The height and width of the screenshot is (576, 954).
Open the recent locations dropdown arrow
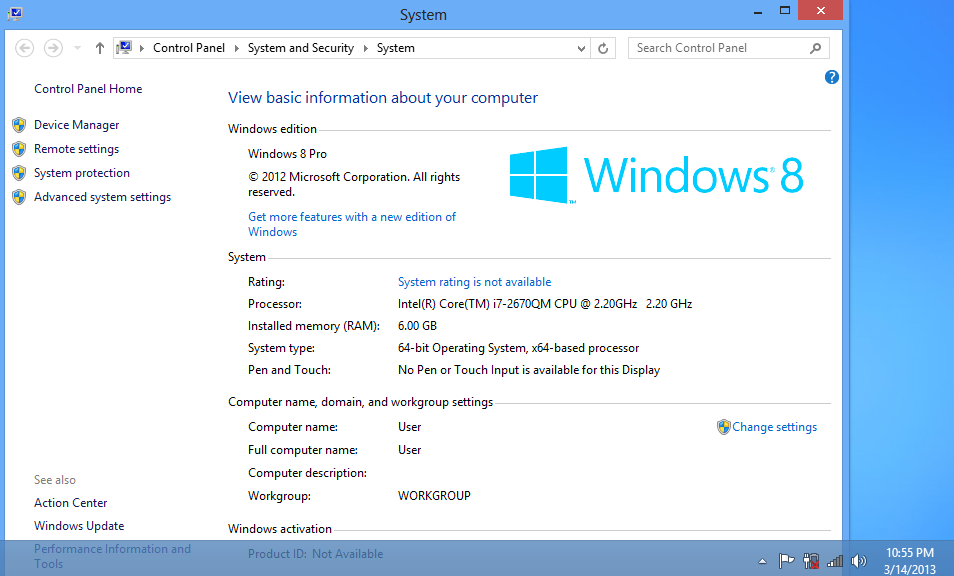coord(77,48)
